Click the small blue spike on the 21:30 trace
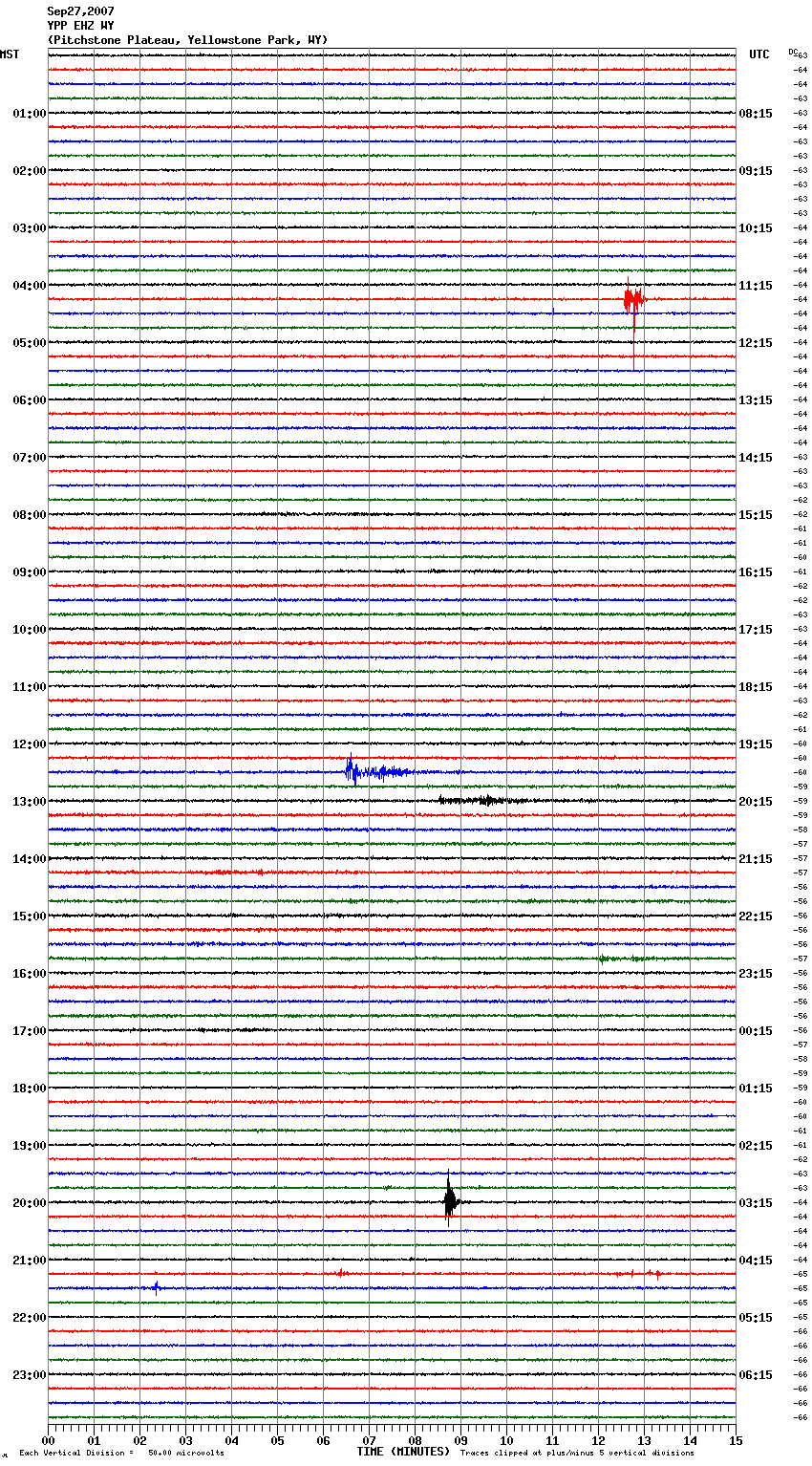The height and width of the screenshot is (1466, 812). click(x=156, y=1287)
